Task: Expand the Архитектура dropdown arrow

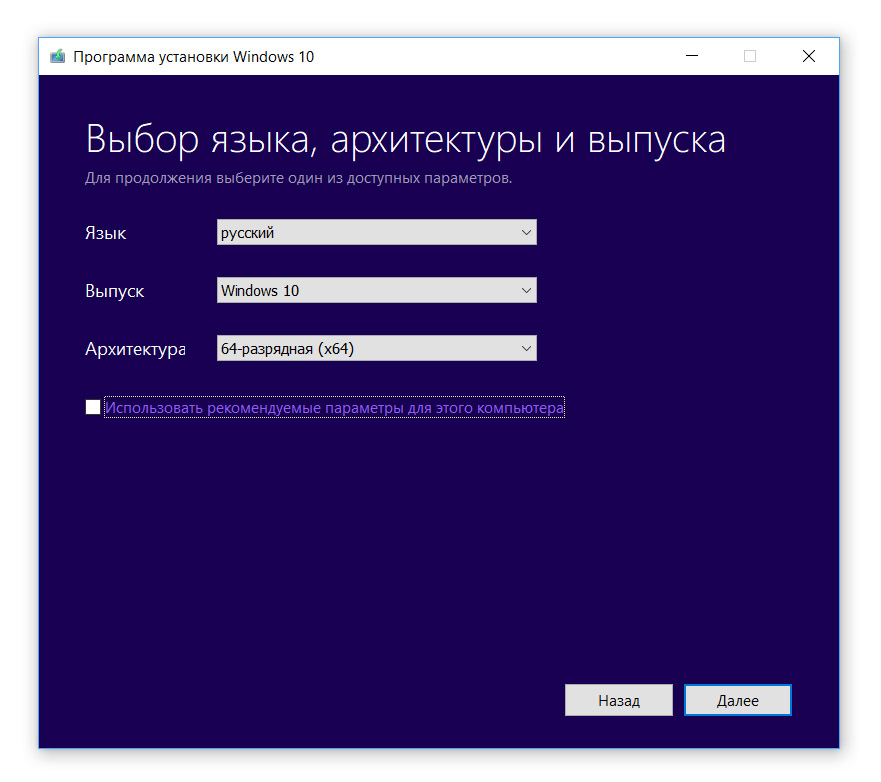Action: pos(526,349)
